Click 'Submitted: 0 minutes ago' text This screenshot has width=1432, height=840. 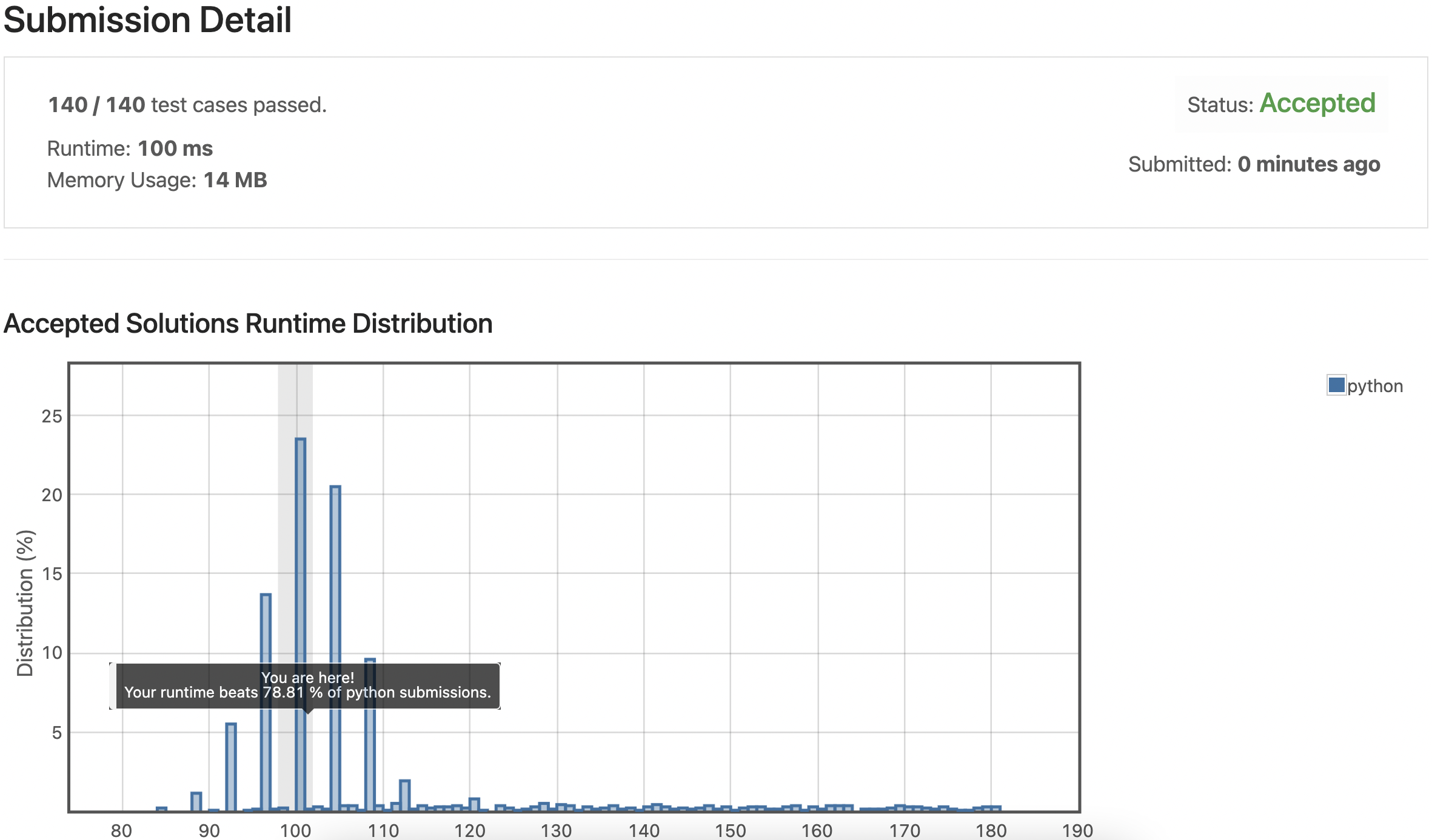(1254, 164)
